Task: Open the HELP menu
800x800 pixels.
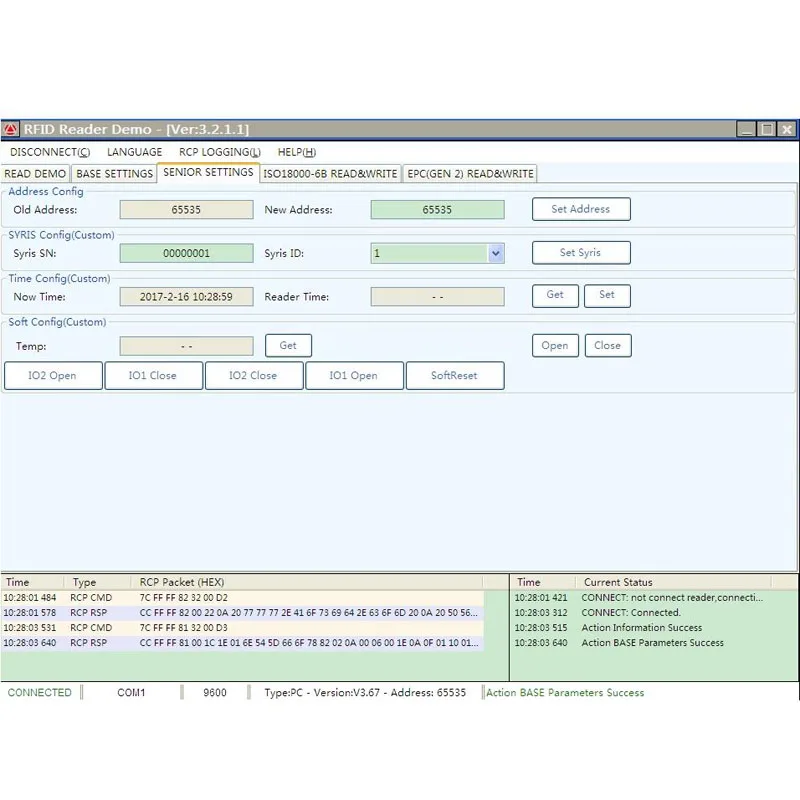Action: [296, 152]
